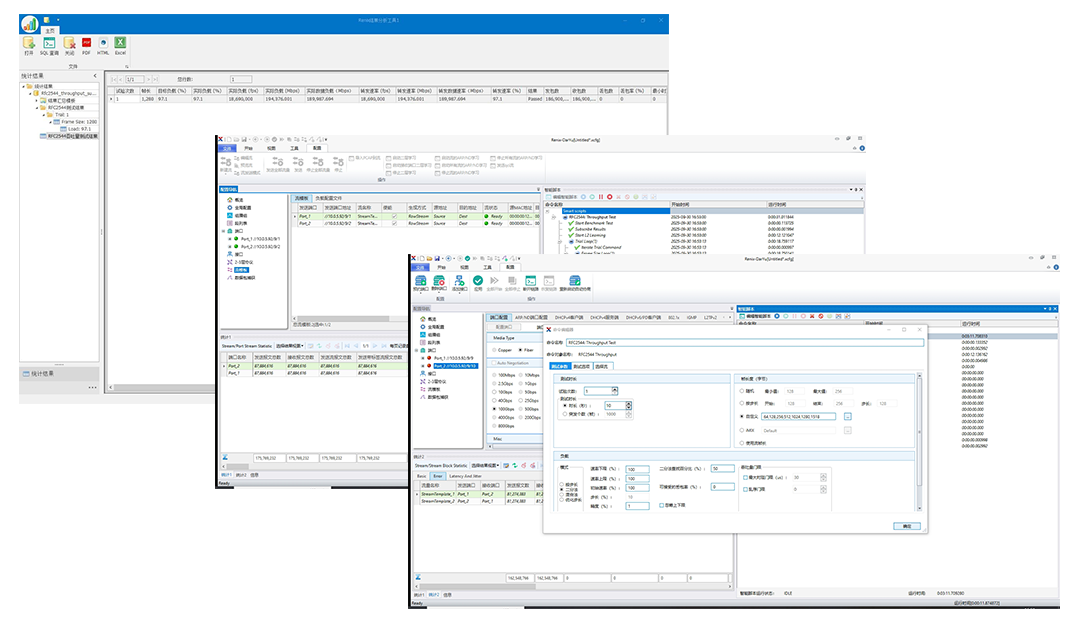
Task: Click the HTML export icon
Action: click(x=103, y=45)
